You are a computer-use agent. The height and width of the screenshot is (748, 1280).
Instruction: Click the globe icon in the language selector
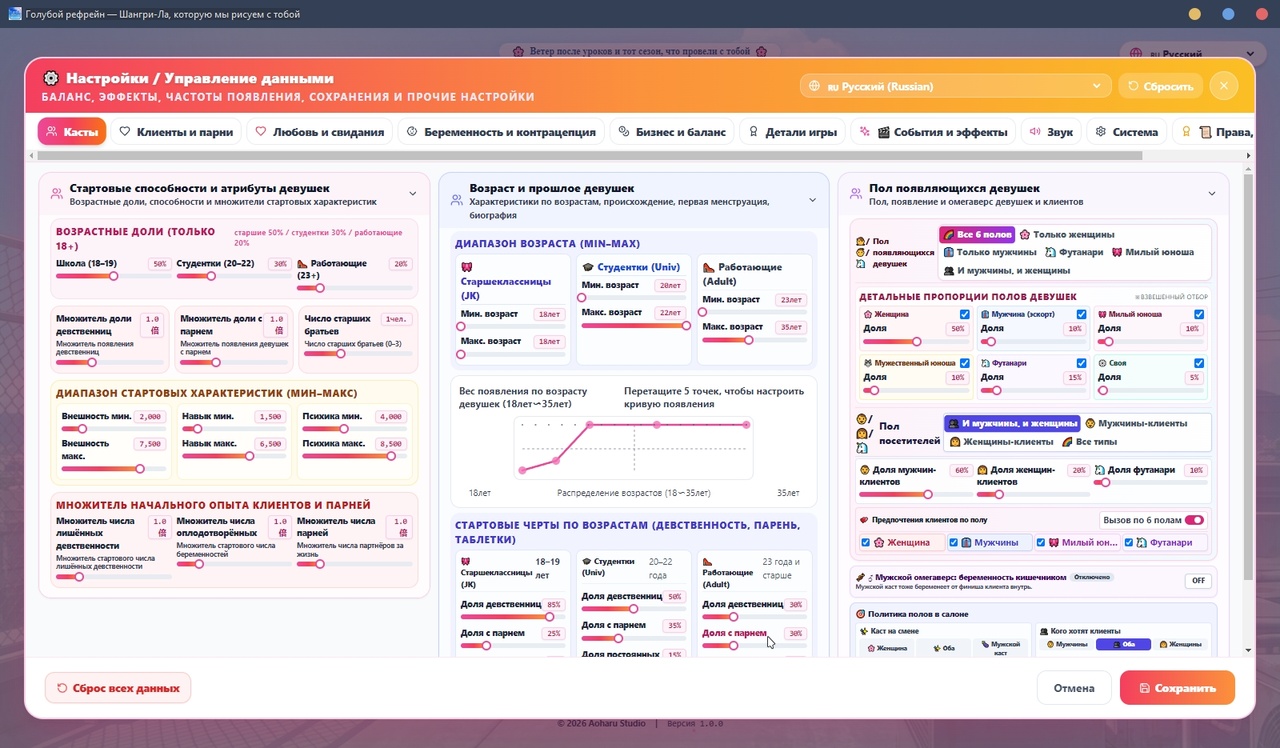pos(815,86)
